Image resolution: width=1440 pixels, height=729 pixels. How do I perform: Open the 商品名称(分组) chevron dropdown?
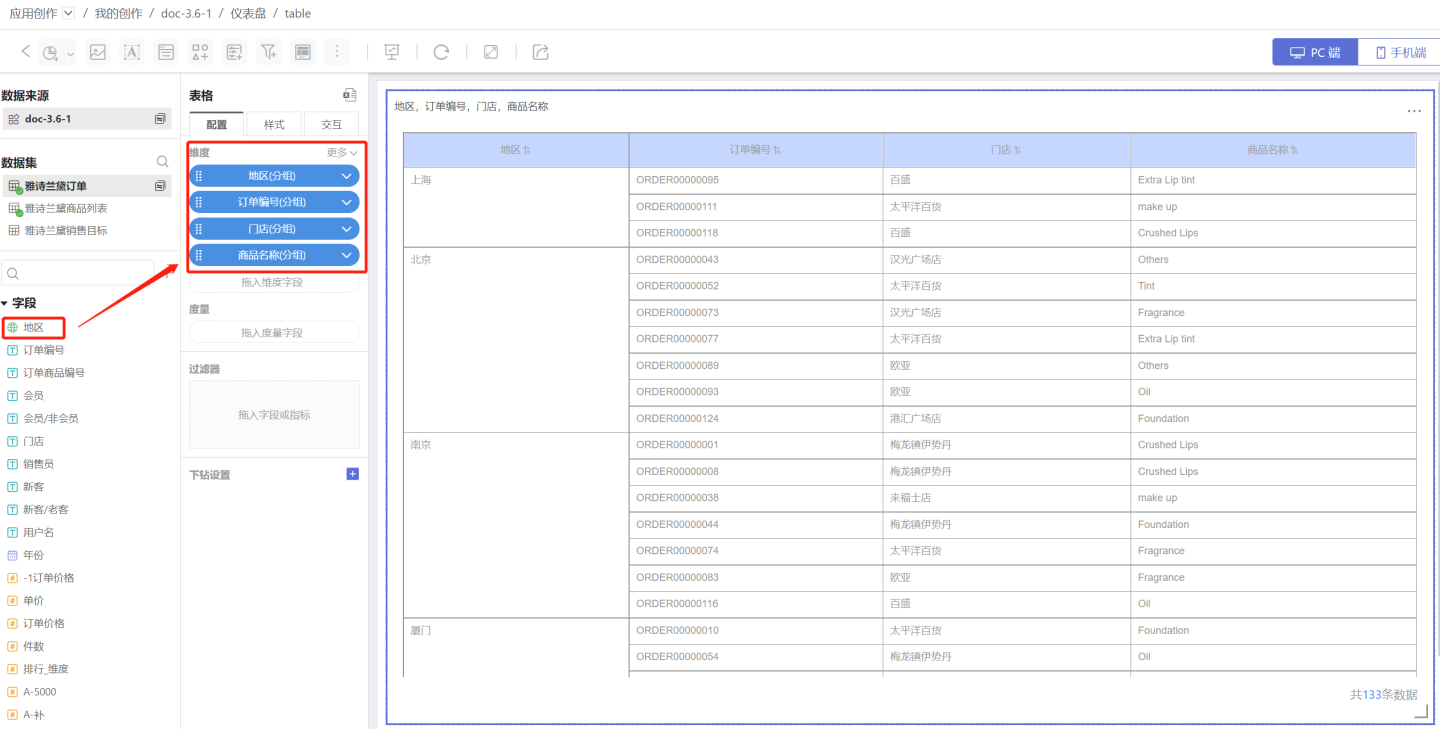coord(346,255)
